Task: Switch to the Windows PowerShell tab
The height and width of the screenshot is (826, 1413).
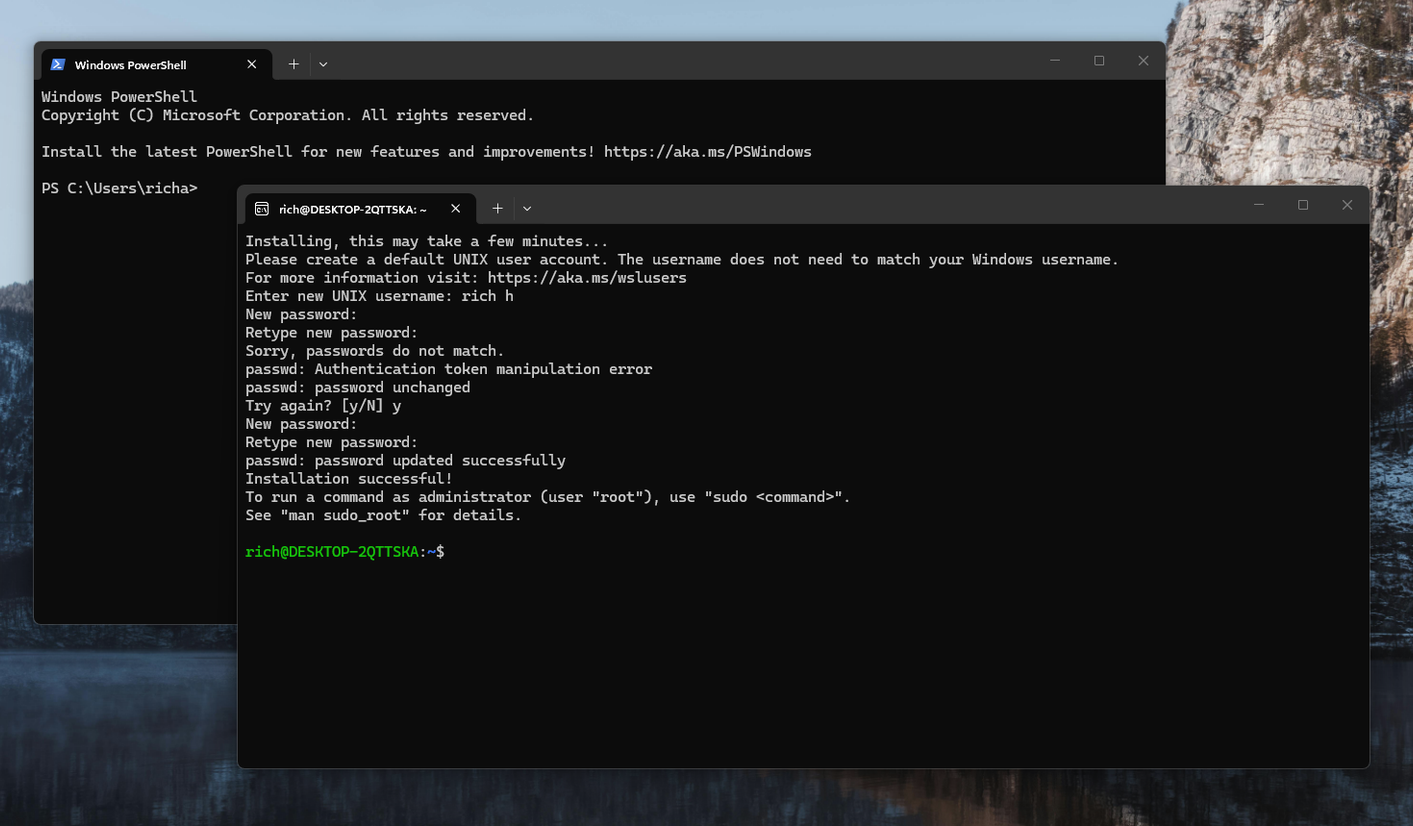Action: 154,65
